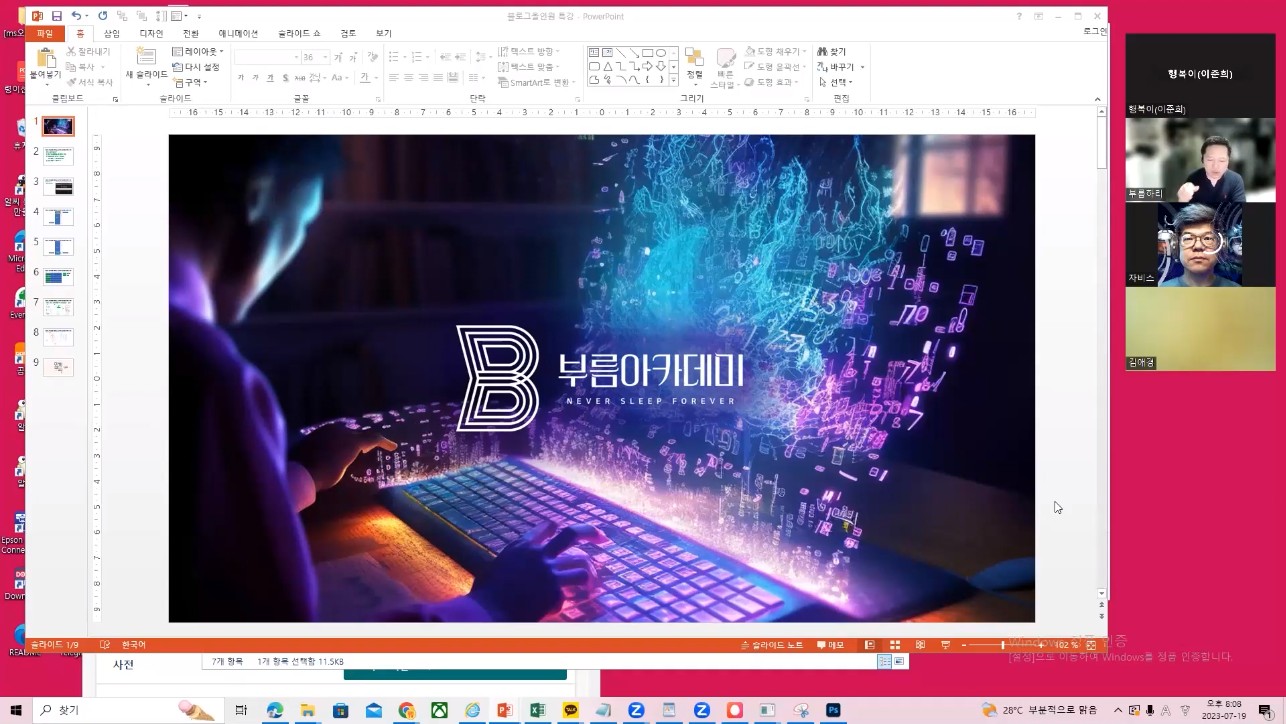Toggle Bold (가) text formatting
Viewport: 1286px width, 724px height.
pos(241,77)
